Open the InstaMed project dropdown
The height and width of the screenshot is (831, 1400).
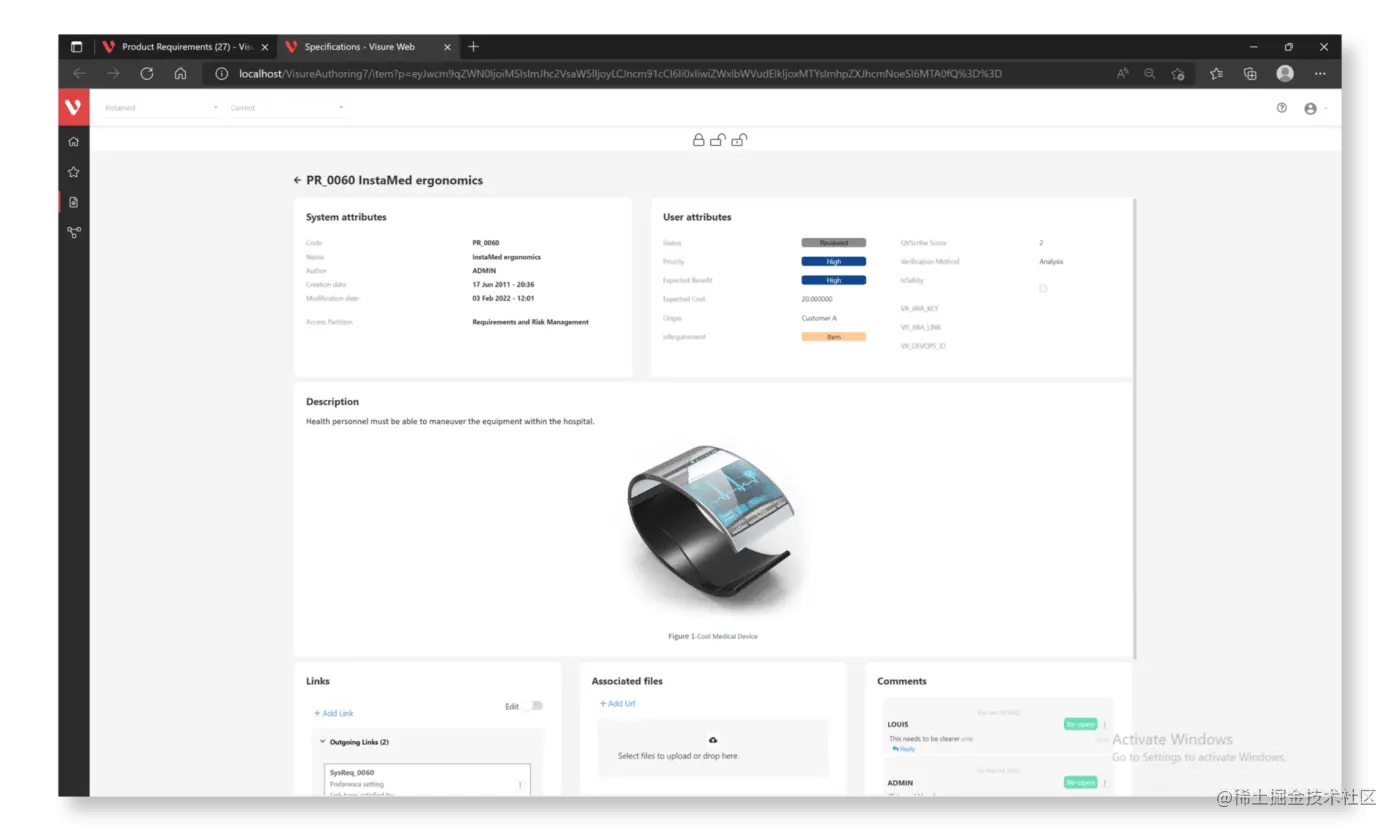[x=161, y=108]
